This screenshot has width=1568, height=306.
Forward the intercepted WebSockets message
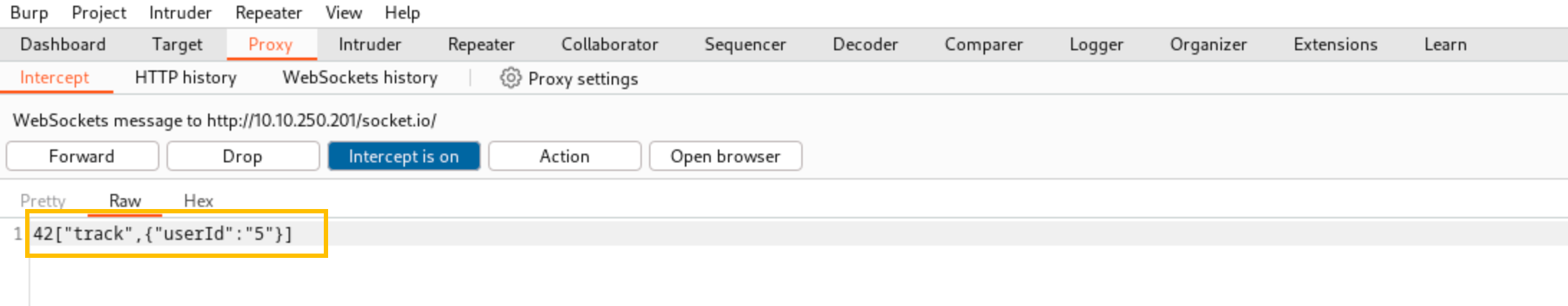82,156
